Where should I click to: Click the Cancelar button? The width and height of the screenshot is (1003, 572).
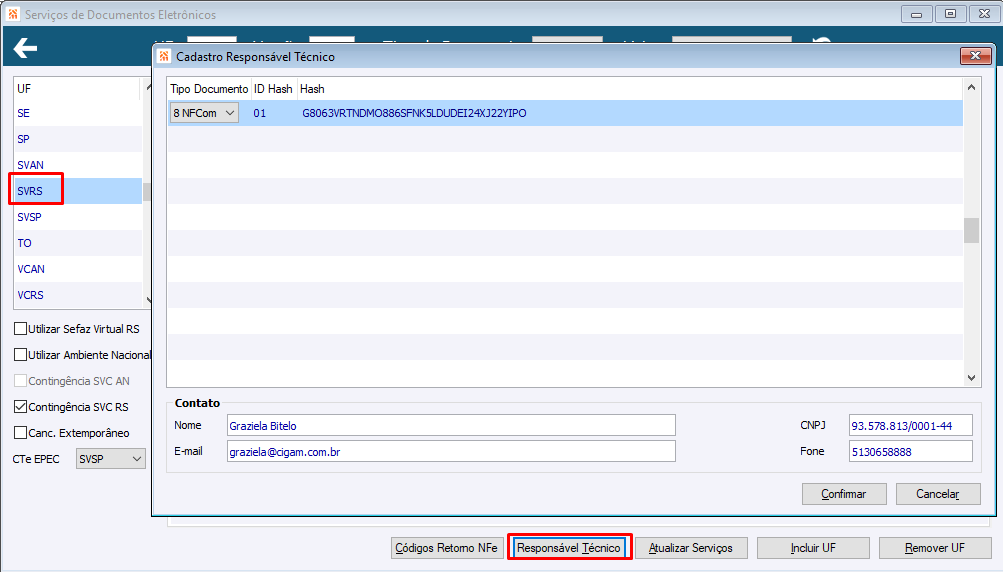[x=938, y=494]
